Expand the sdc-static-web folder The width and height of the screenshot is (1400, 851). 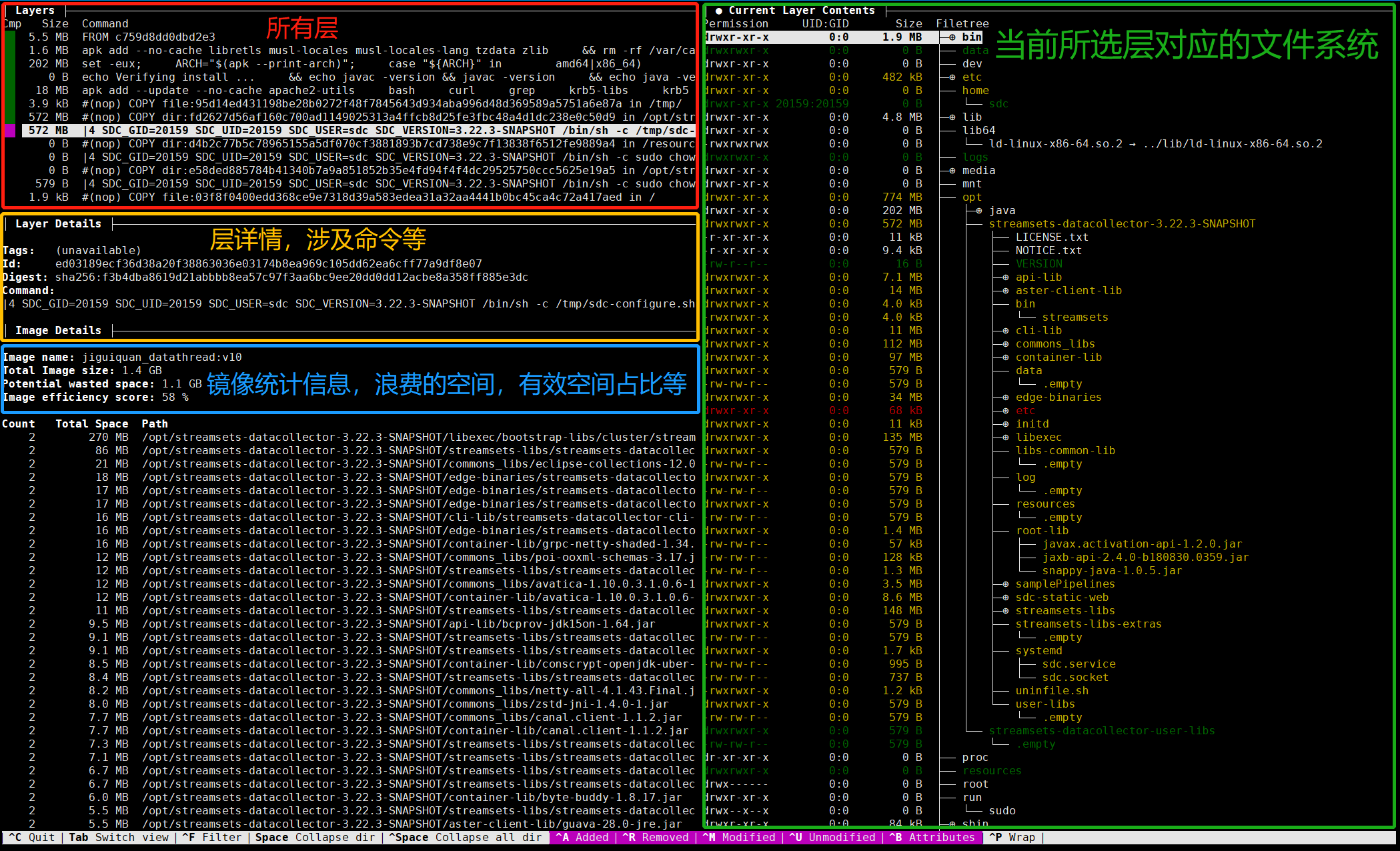[1006, 598]
